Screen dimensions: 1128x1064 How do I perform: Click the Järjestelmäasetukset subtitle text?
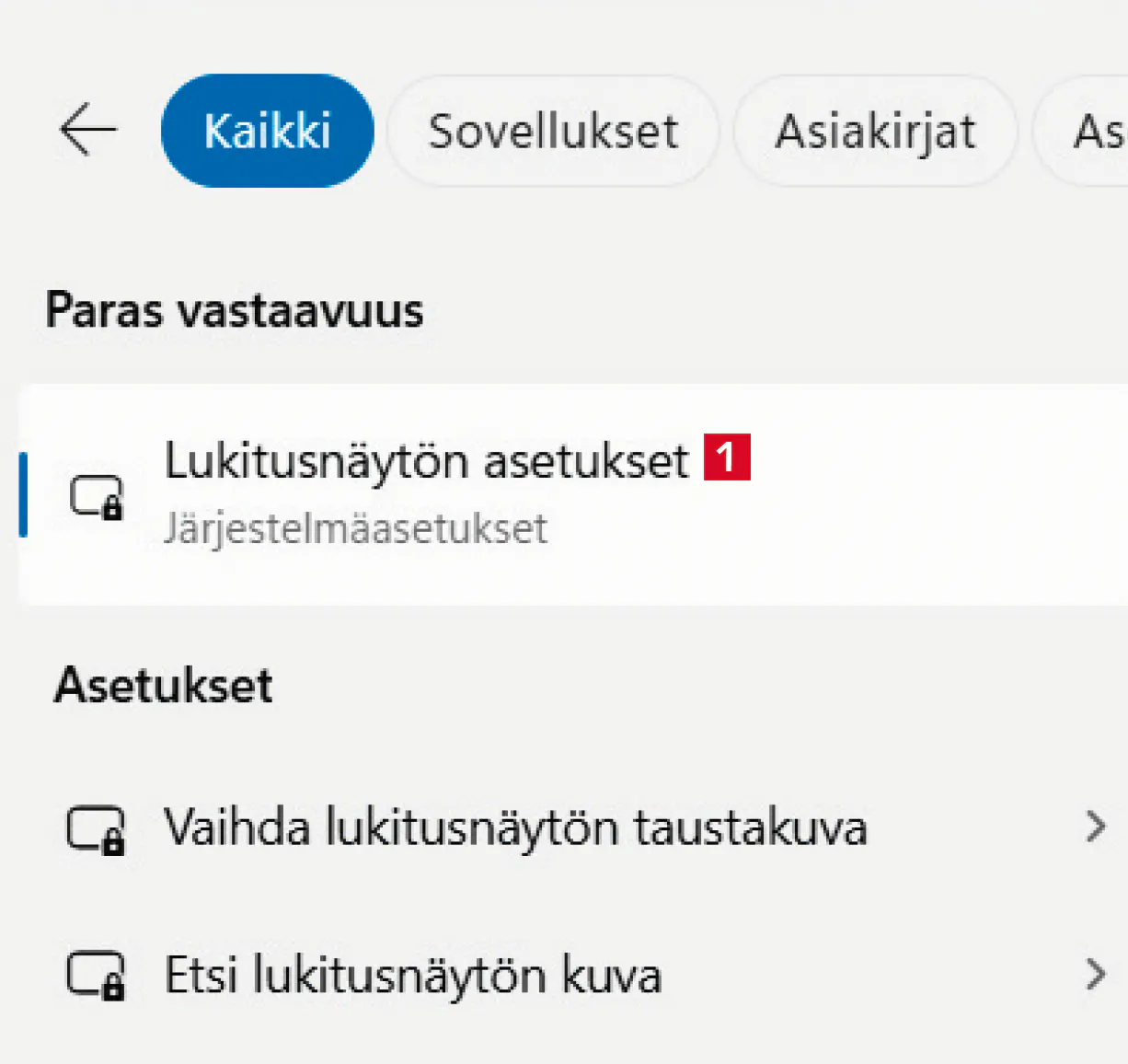pos(355,529)
